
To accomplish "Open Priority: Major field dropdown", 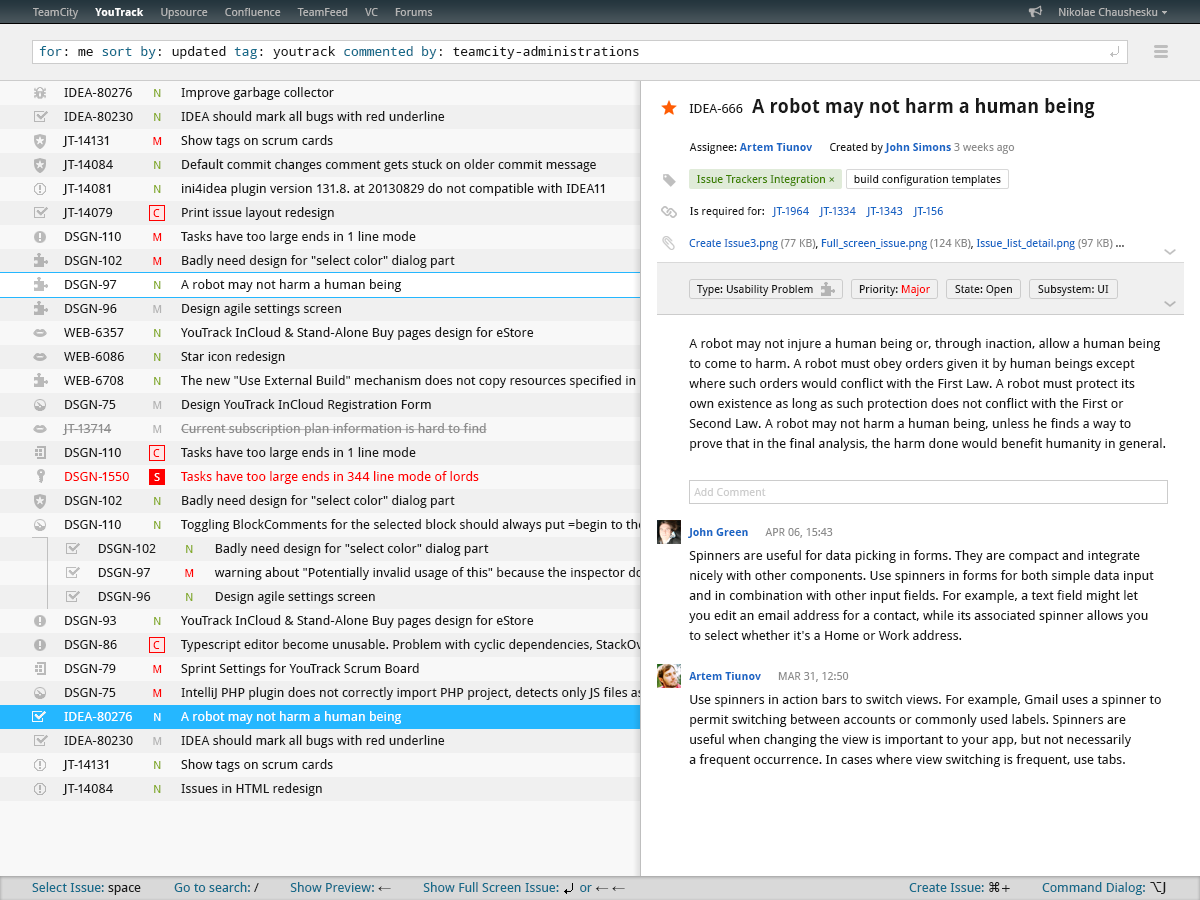I will pos(894,289).
